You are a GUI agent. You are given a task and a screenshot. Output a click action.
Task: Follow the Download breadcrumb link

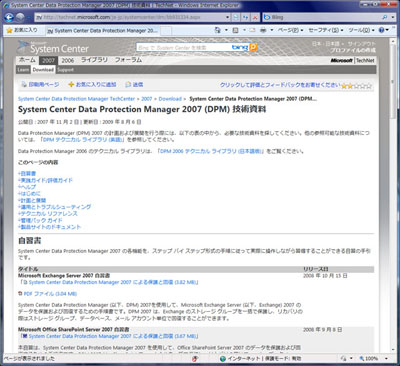[x=170, y=99]
